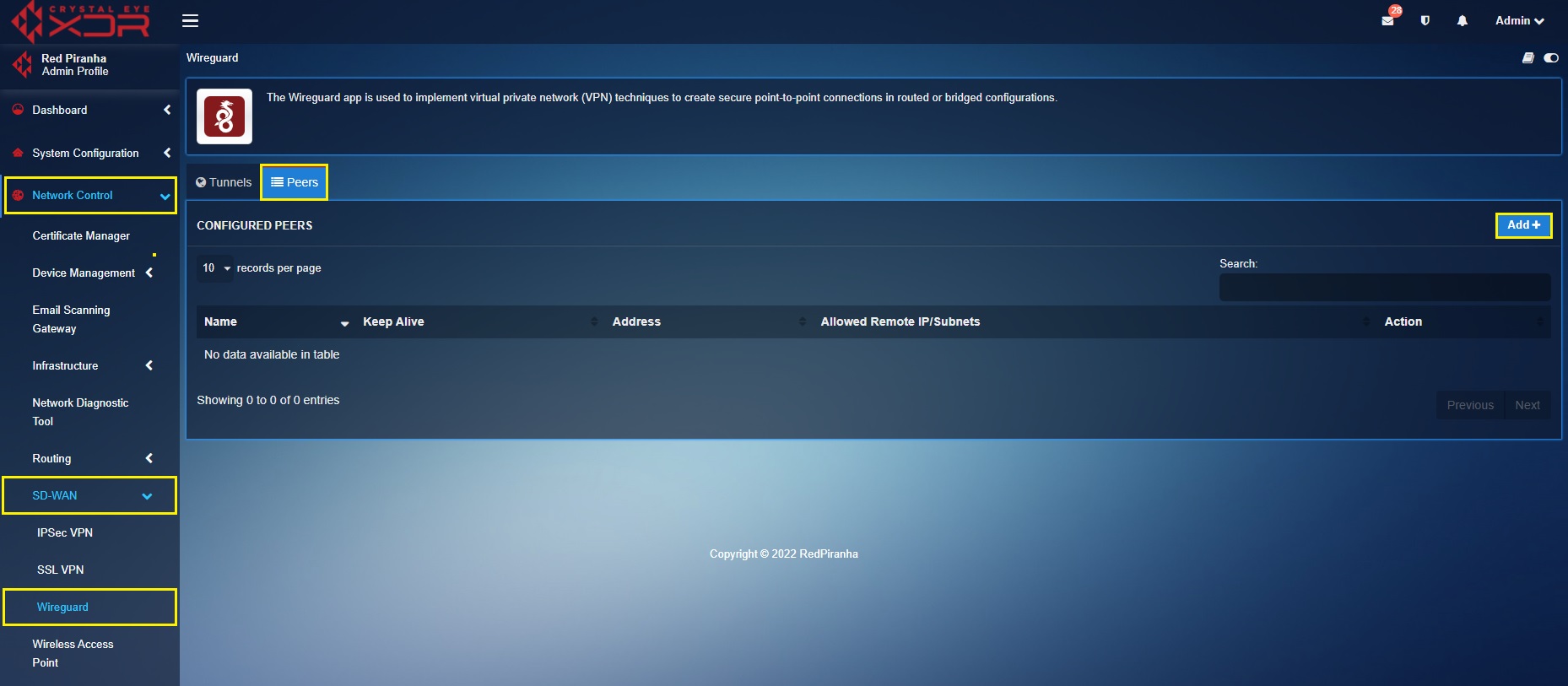1568x686 pixels.
Task: Open the records per page dropdown
Action: tap(215, 268)
